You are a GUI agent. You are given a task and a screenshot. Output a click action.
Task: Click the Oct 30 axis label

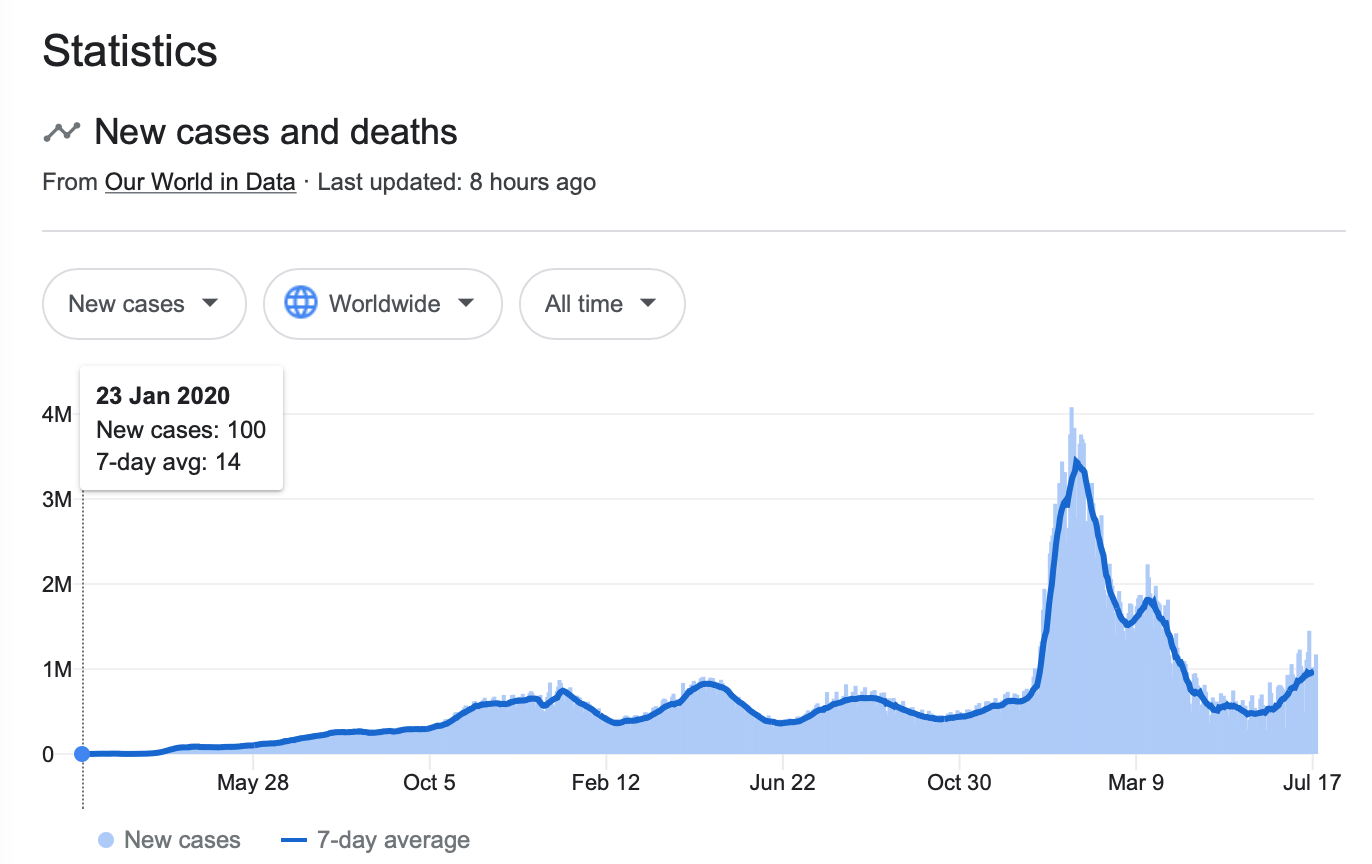[x=959, y=782]
